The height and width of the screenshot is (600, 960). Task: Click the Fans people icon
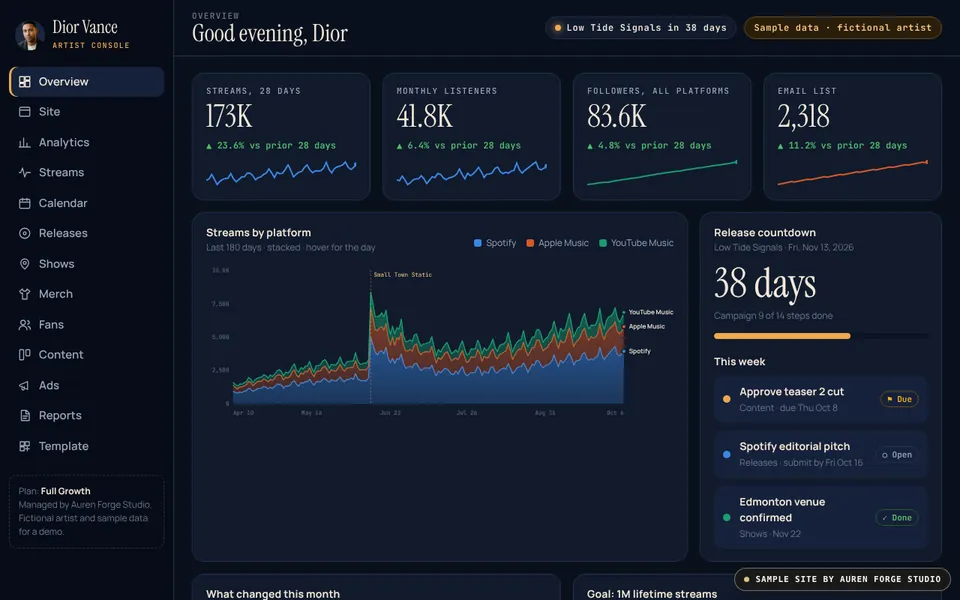click(x=24, y=324)
